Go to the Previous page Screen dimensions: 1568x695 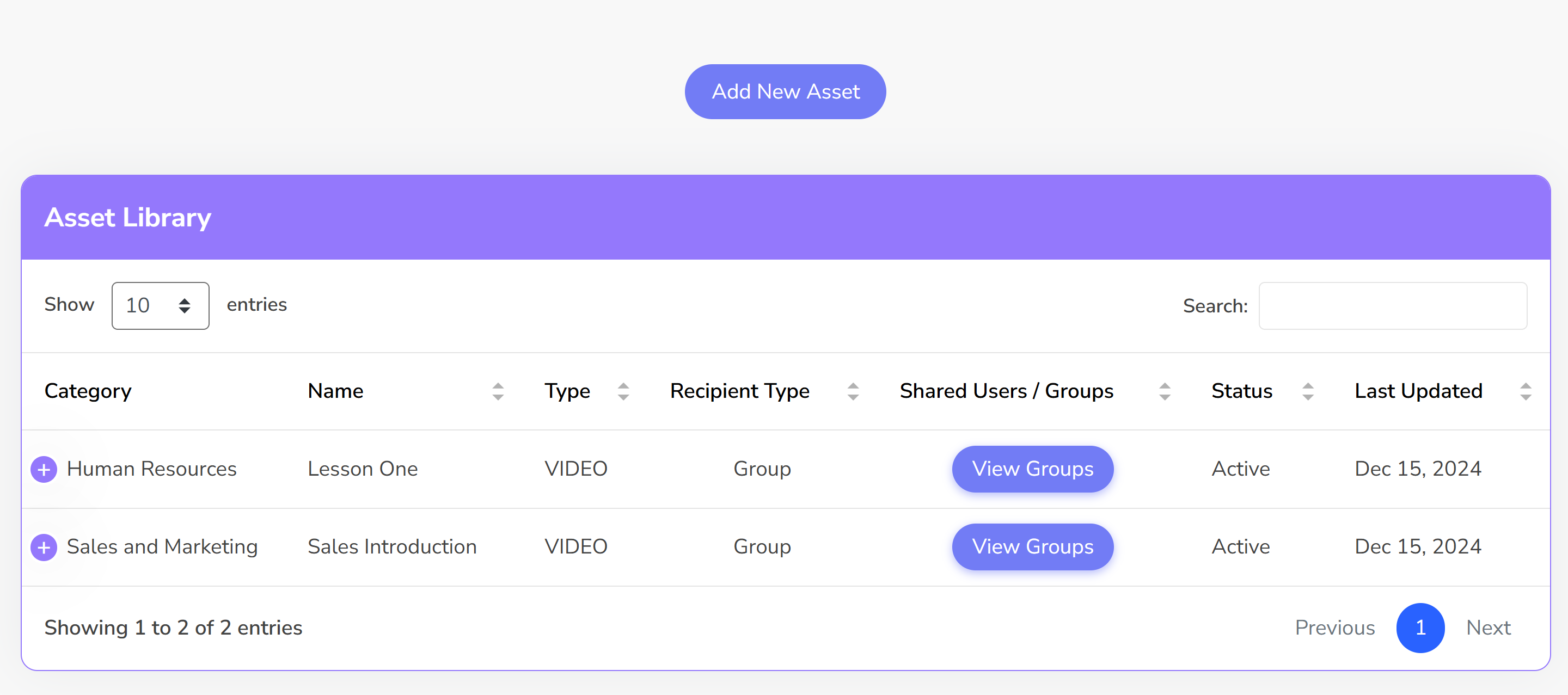point(1334,628)
